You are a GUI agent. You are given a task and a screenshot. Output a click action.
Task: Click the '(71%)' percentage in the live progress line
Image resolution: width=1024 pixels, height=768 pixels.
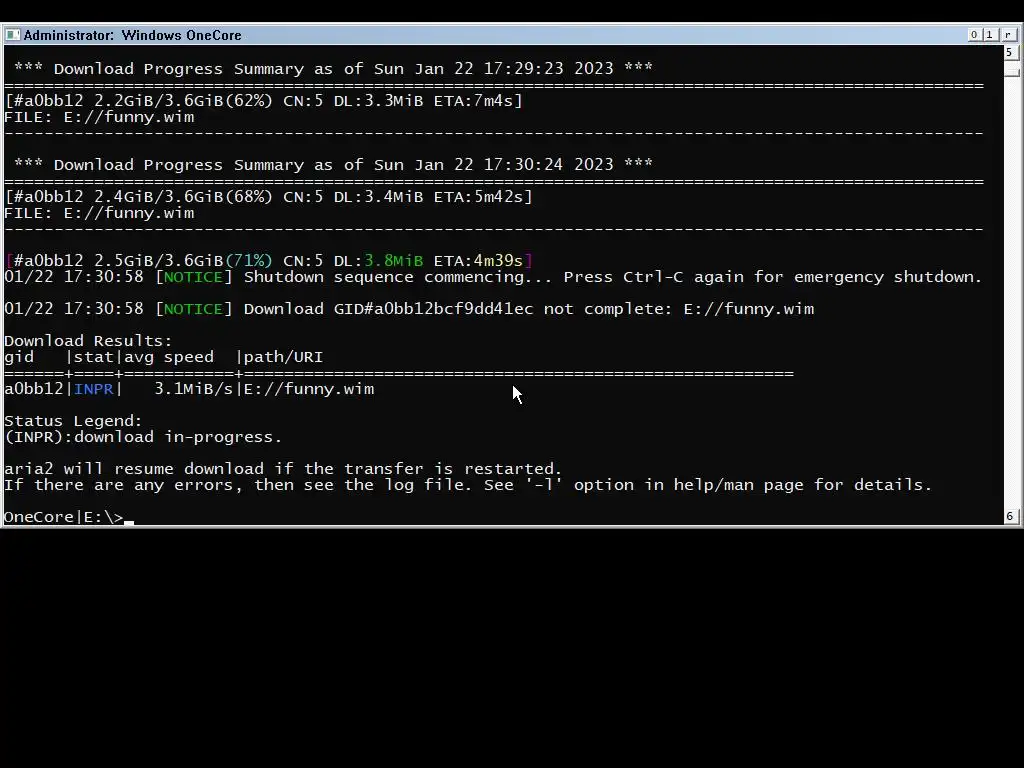pyautogui.click(x=248, y=261)
